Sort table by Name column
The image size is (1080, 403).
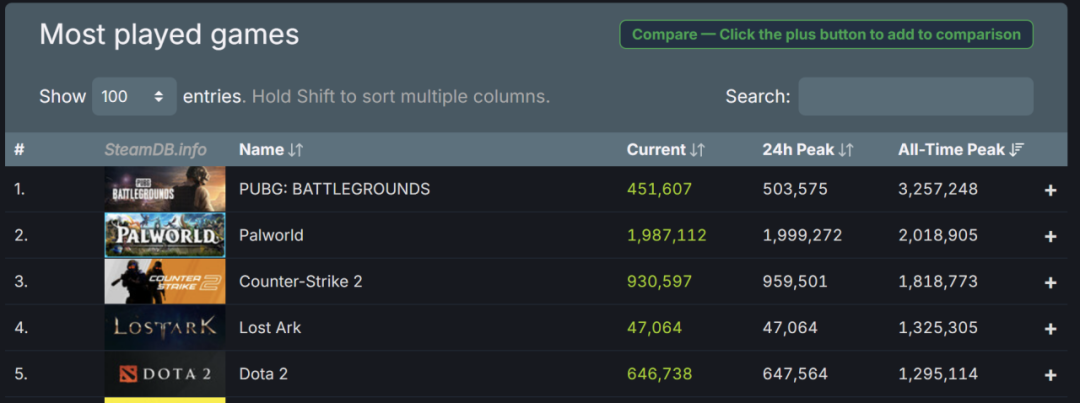pyautogui.click(x=270, y=150)
